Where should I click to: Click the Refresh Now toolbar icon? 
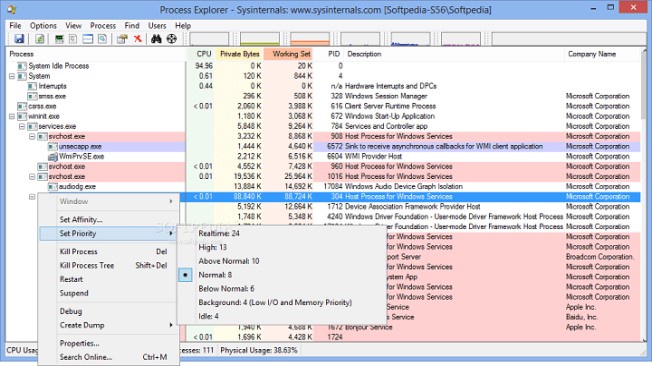click(x=40, y=39)
